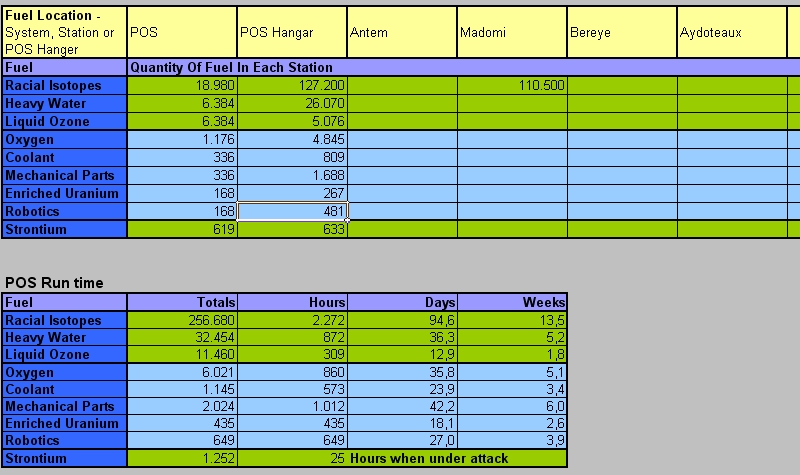The image size is (800, 475).
Task: Click Madomi Racial Isotopes value 110.500
Action: pos(512,86)
